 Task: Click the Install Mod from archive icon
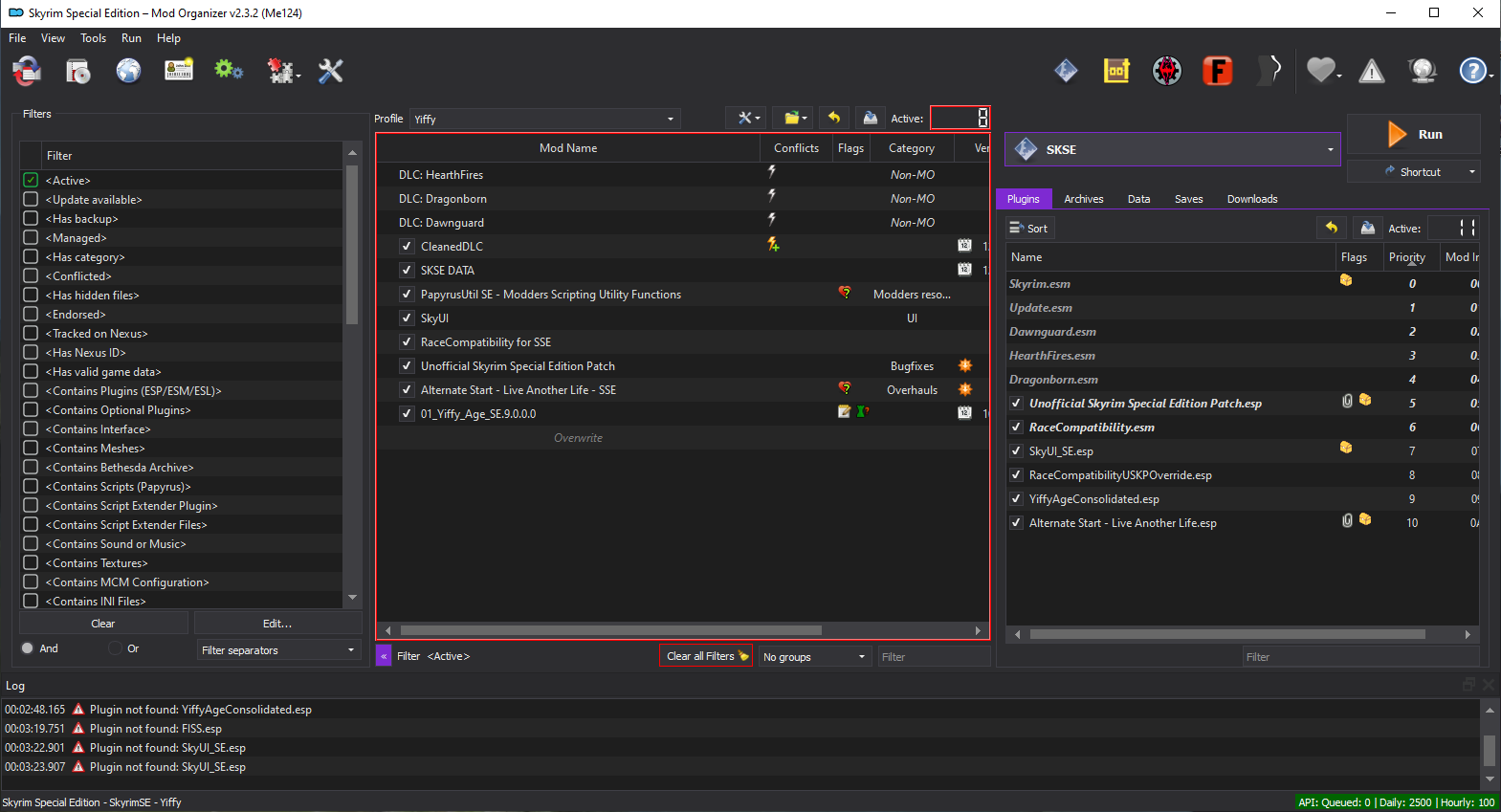[x=78, y=71]
